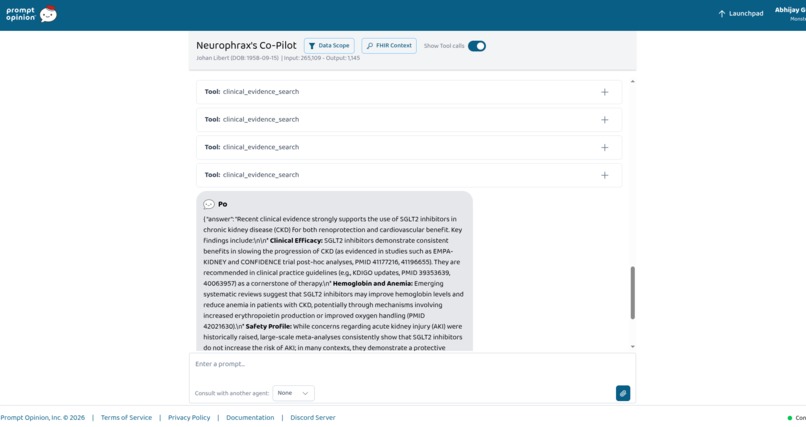806x427 pixels.
Task: Click the Prompt Opinion, Inc. © 2026 text
Action: coord(43,418)
